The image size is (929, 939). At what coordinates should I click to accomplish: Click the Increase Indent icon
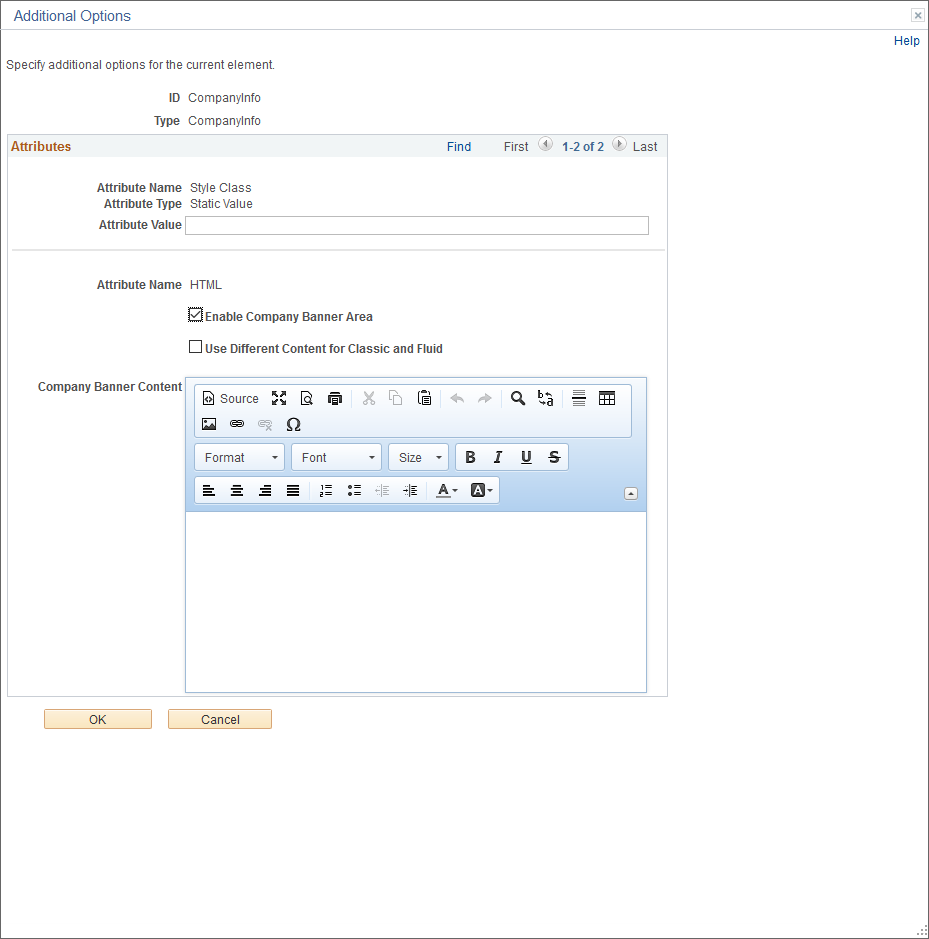pyautogui.click(x=410, y=491)
